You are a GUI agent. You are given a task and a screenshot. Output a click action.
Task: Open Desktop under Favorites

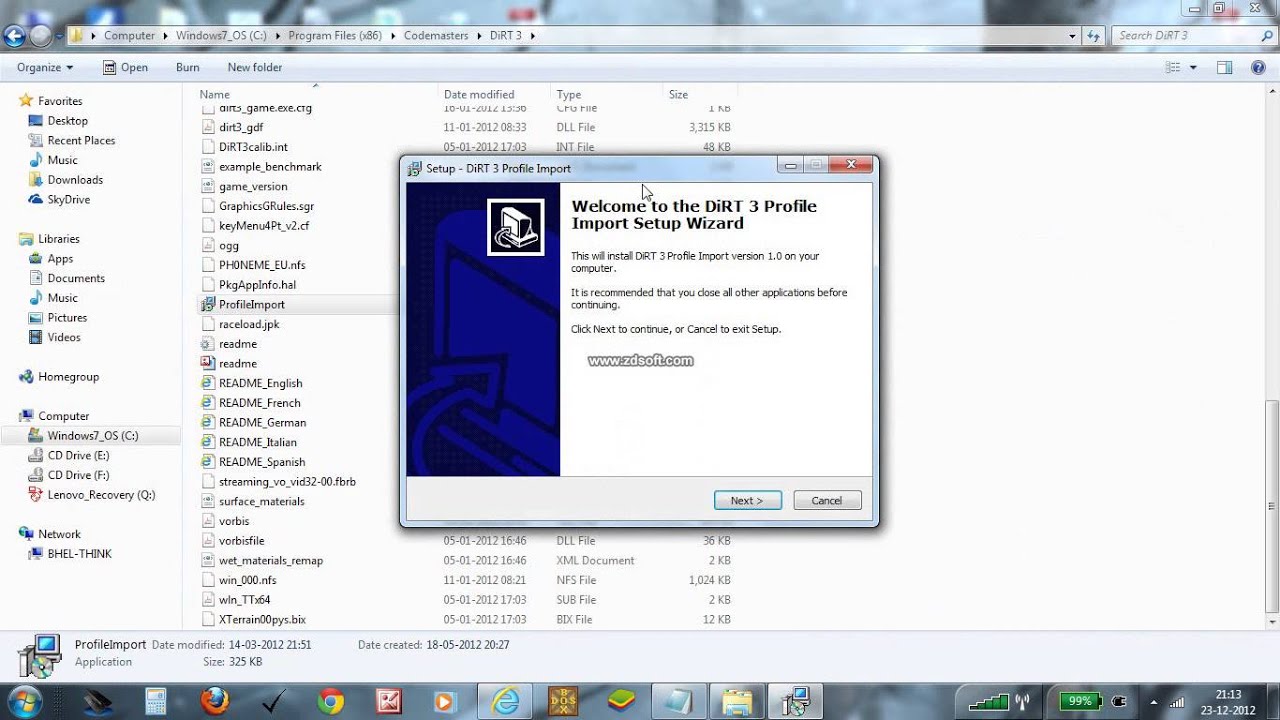67,120
